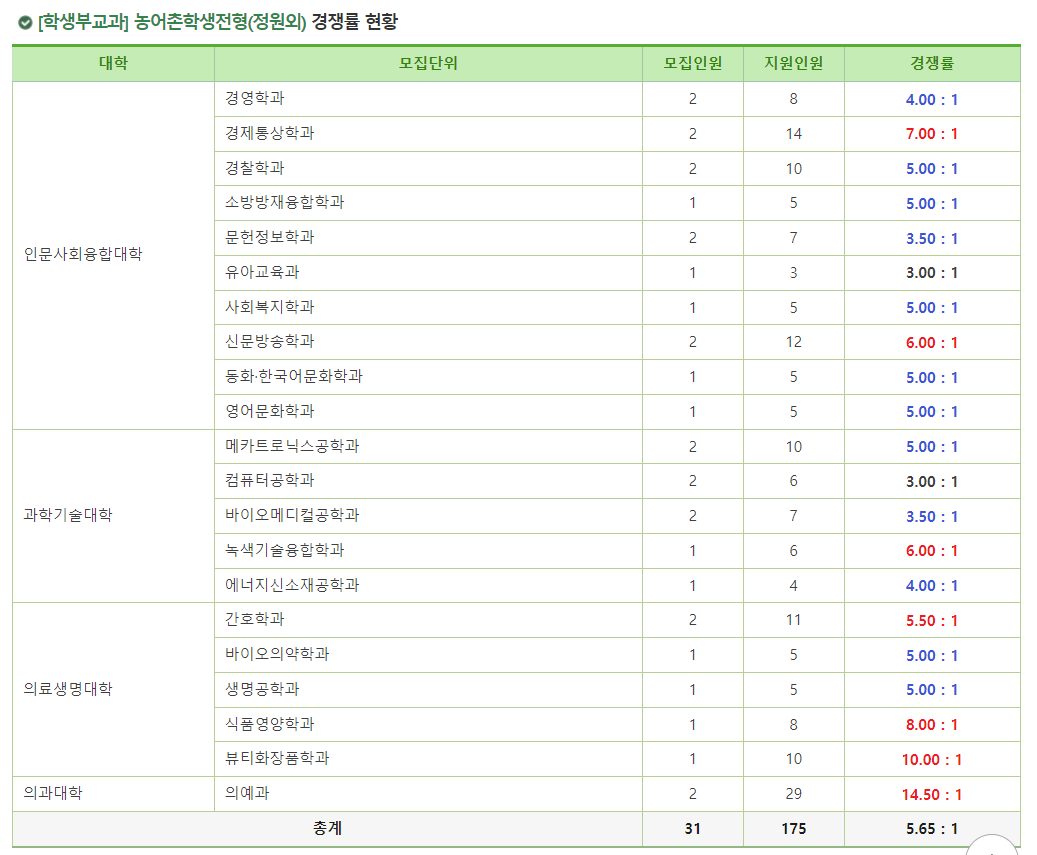This screenshot has height=855, width=1037.
Task: Select the red 7.00 : 1 competition ratio
Action: point(932,134)
